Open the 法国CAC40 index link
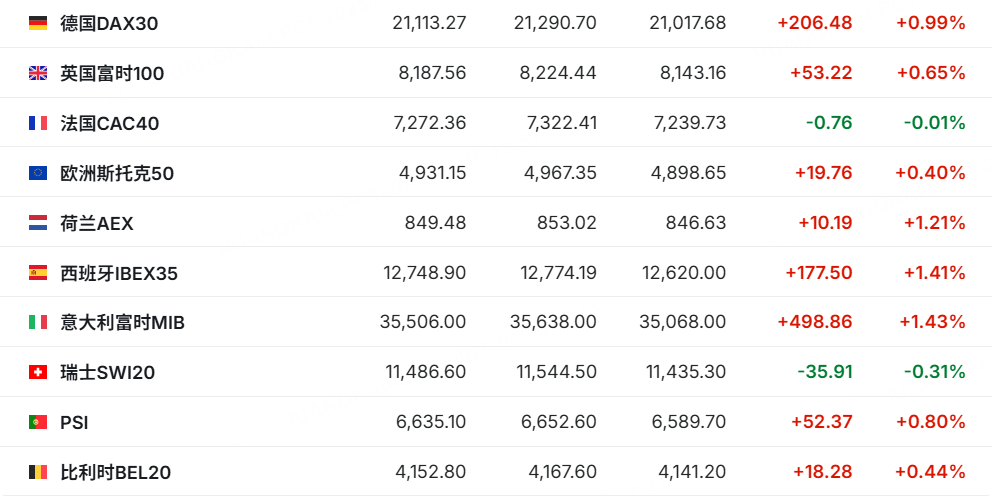 point(109,123)
